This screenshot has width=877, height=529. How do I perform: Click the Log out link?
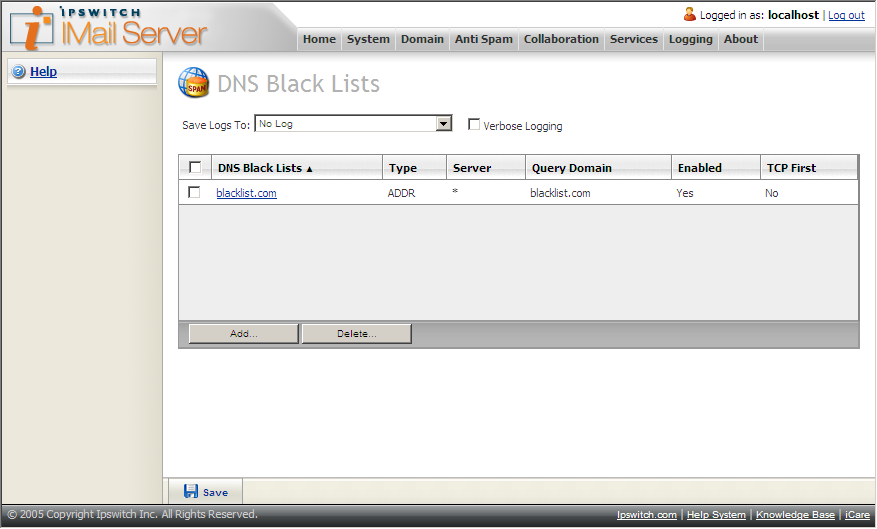(x=846, y=15)
